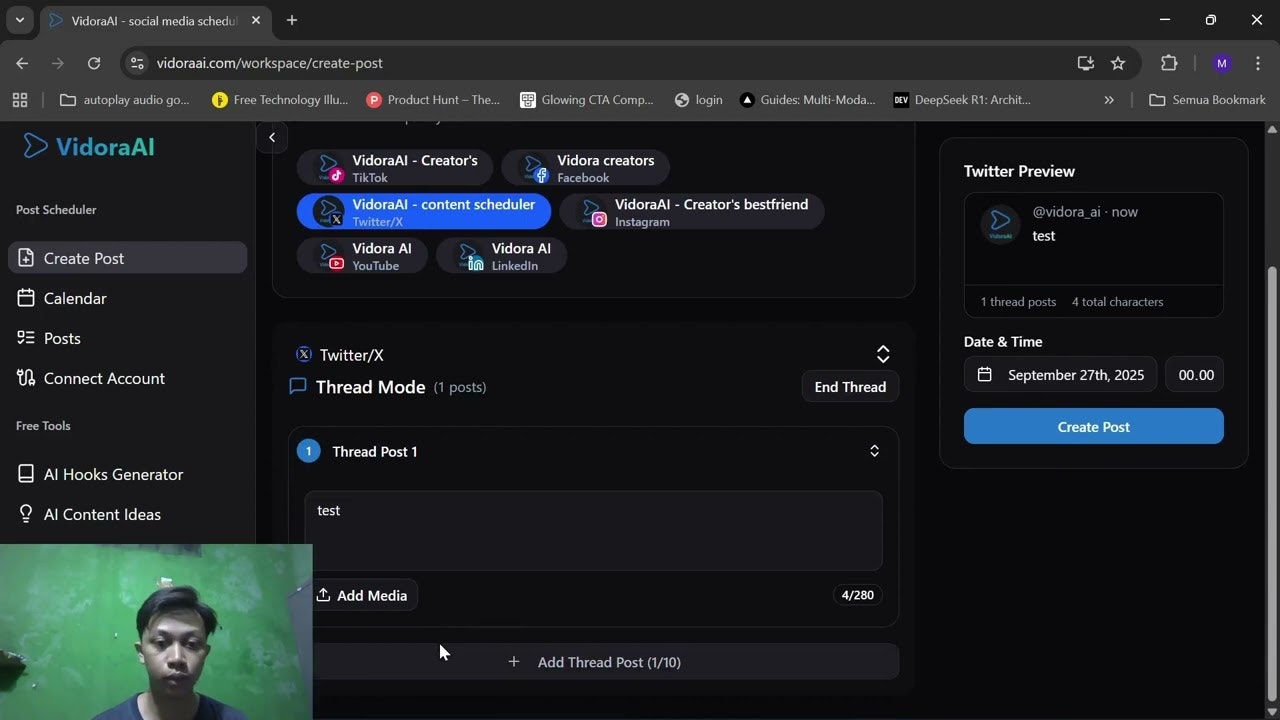The image size is (1280, 720).
Task: Open the tab search dropdown arrow
Action: click(19, 20)
